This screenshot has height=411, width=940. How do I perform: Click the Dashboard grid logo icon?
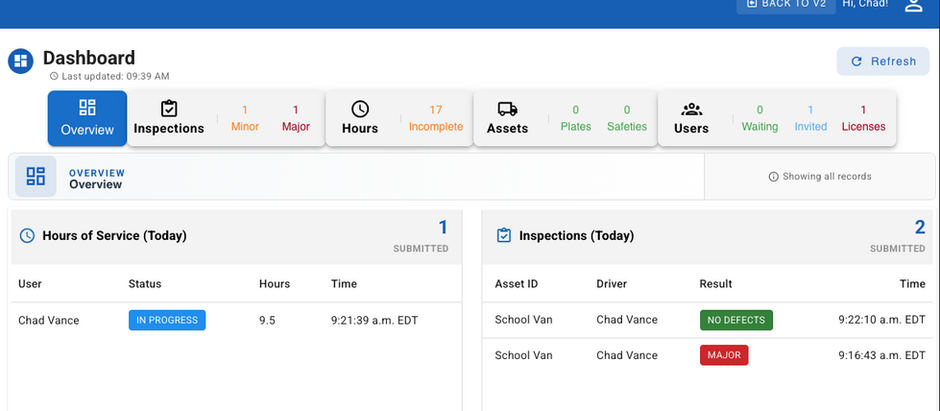[x=20, y=61]
